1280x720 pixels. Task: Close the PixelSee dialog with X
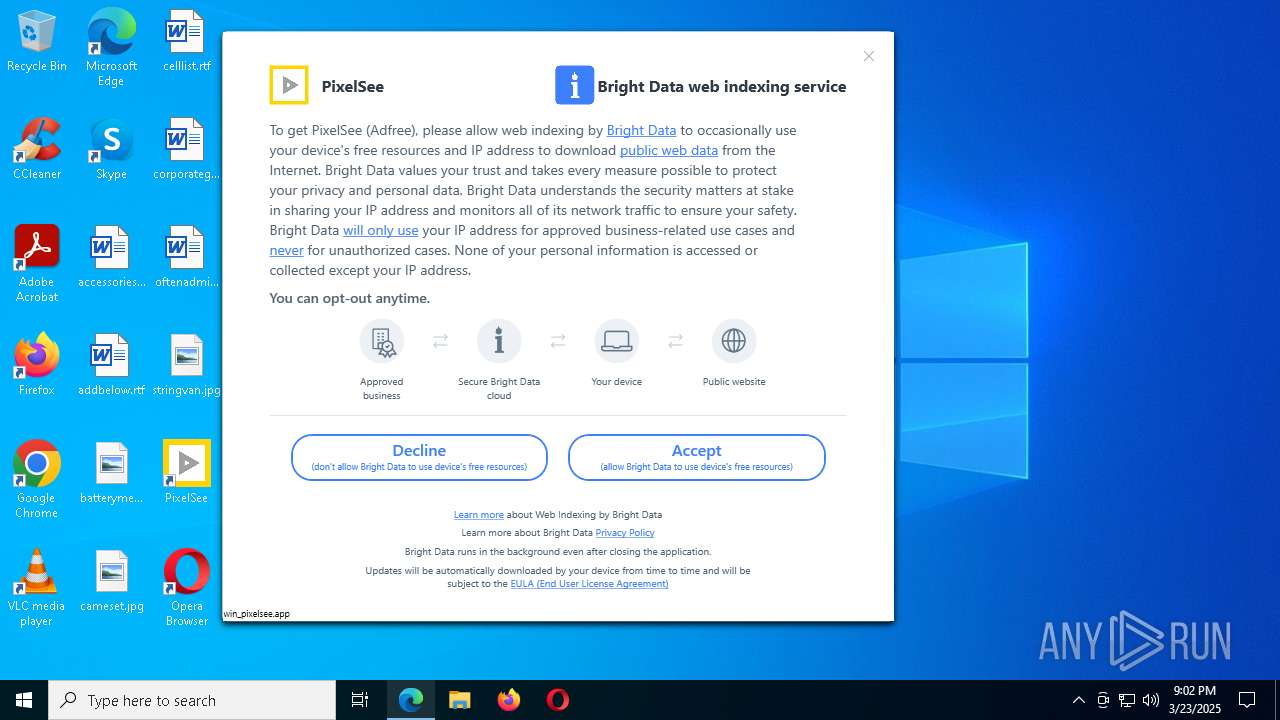(x=869, y=56)
